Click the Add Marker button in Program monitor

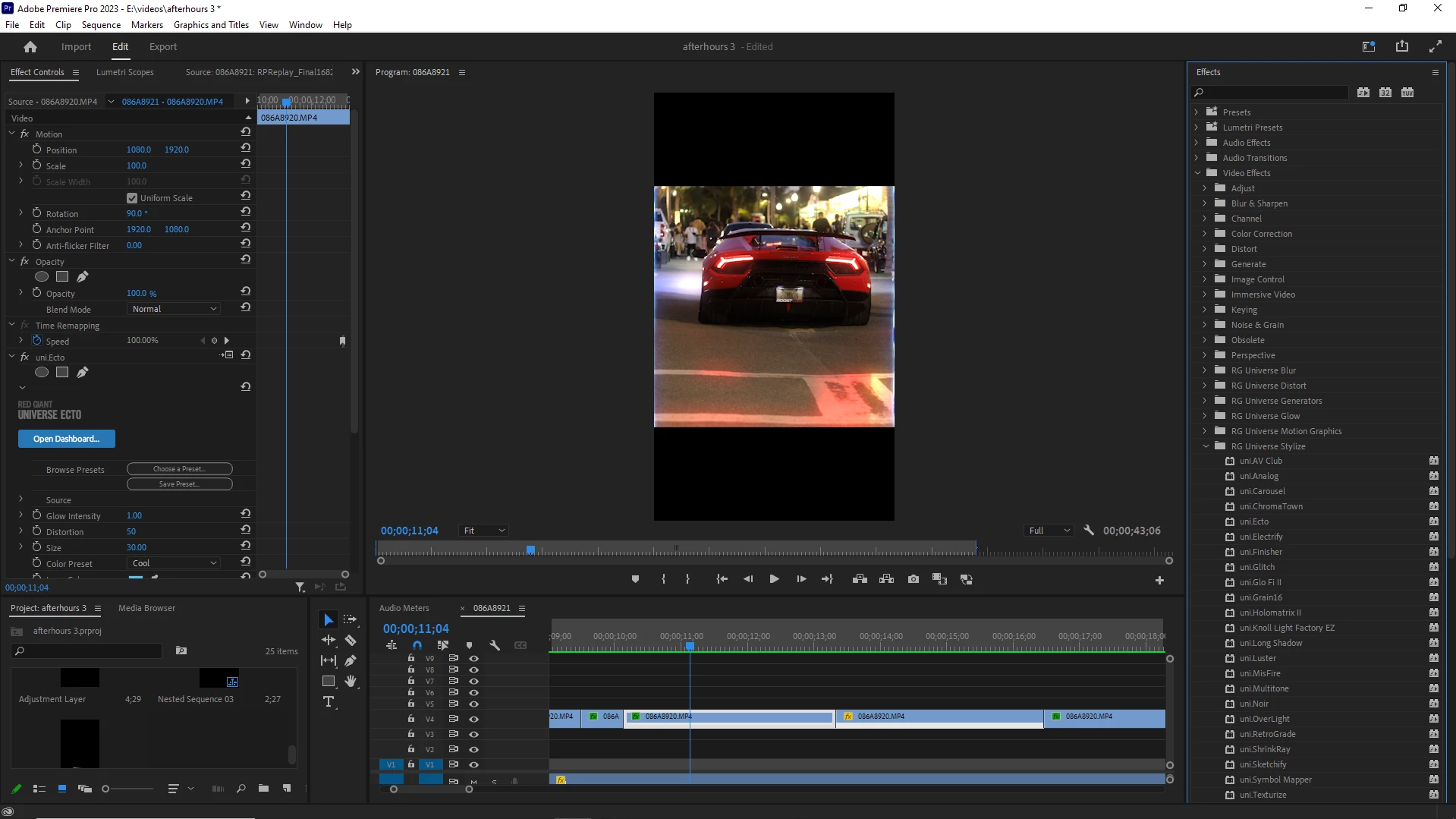tap(635, 579)
